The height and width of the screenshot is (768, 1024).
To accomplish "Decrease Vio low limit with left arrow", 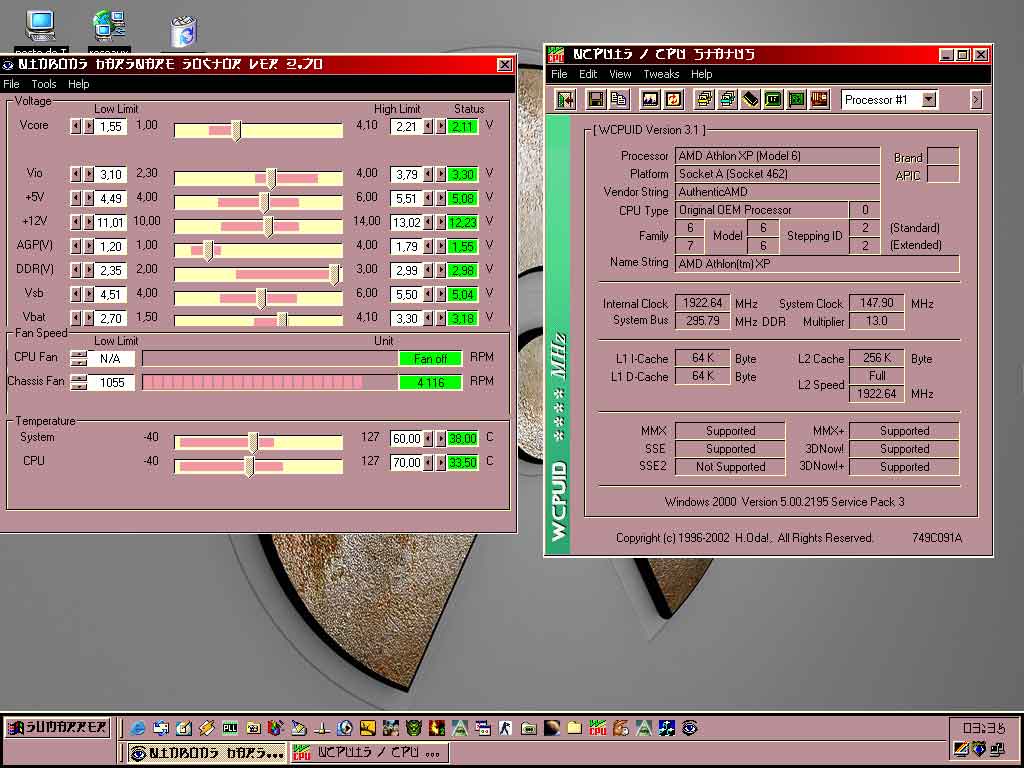I will (x=76, y=174).
